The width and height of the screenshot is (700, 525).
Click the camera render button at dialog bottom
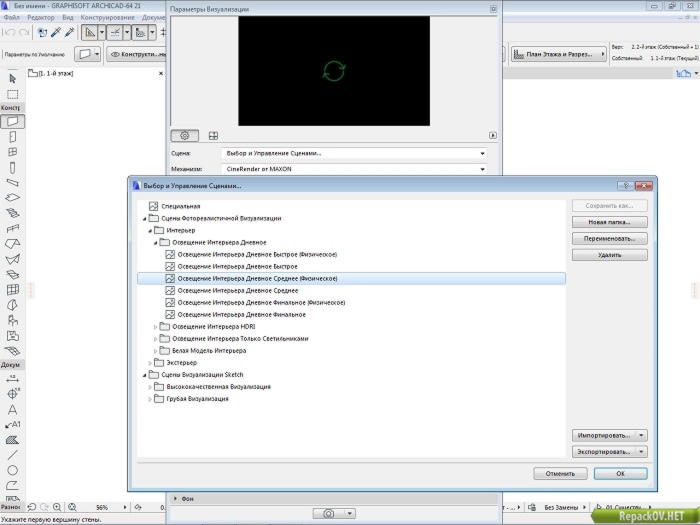click(329, 514)
